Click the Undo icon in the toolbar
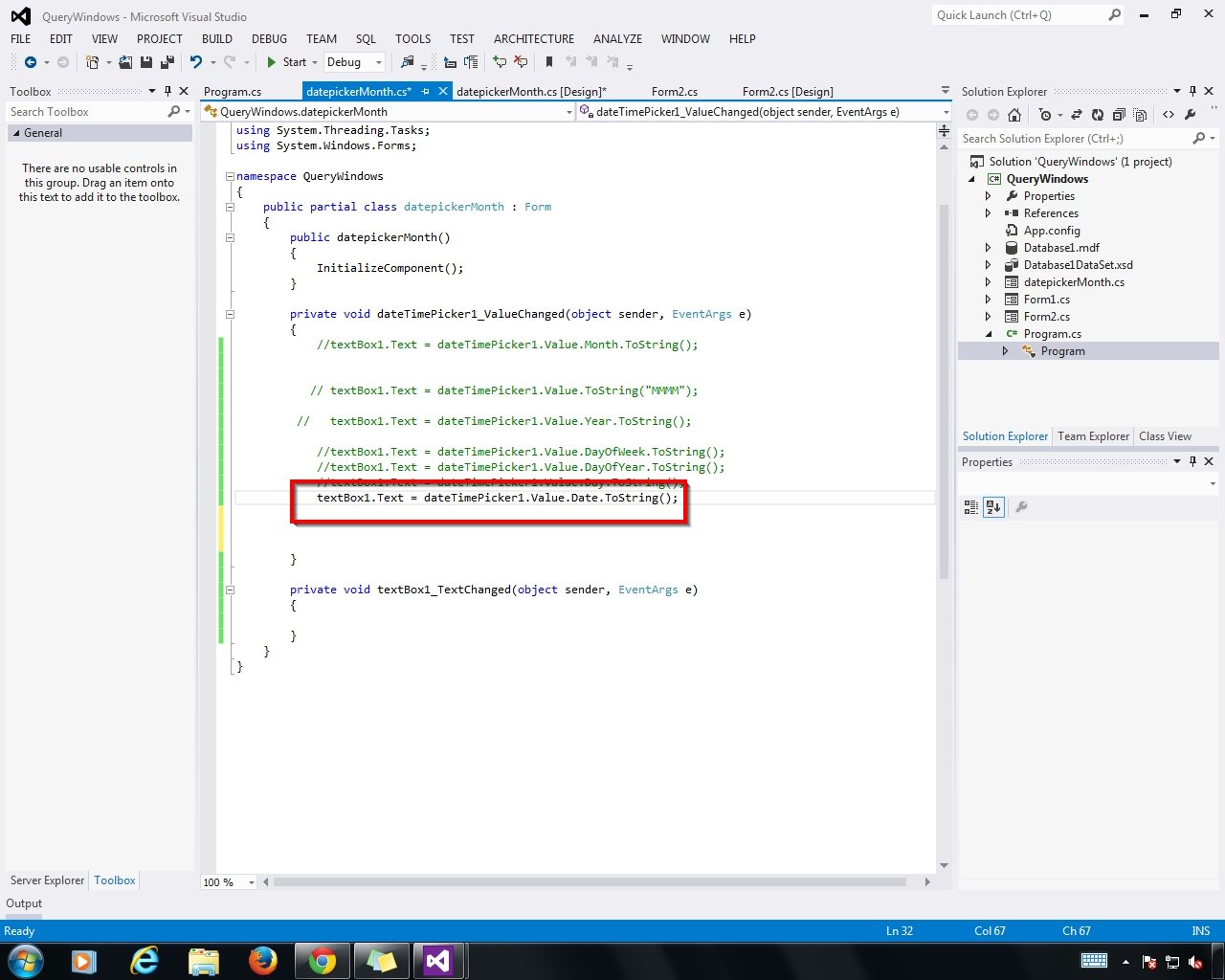This screenshot has height=980, width=1225. [197, 62]
